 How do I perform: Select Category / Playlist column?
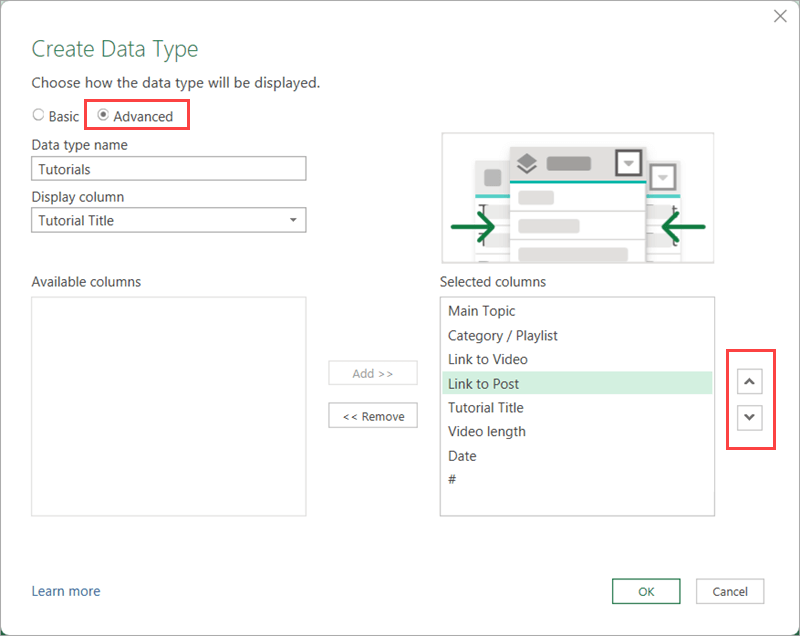point(503,335)
